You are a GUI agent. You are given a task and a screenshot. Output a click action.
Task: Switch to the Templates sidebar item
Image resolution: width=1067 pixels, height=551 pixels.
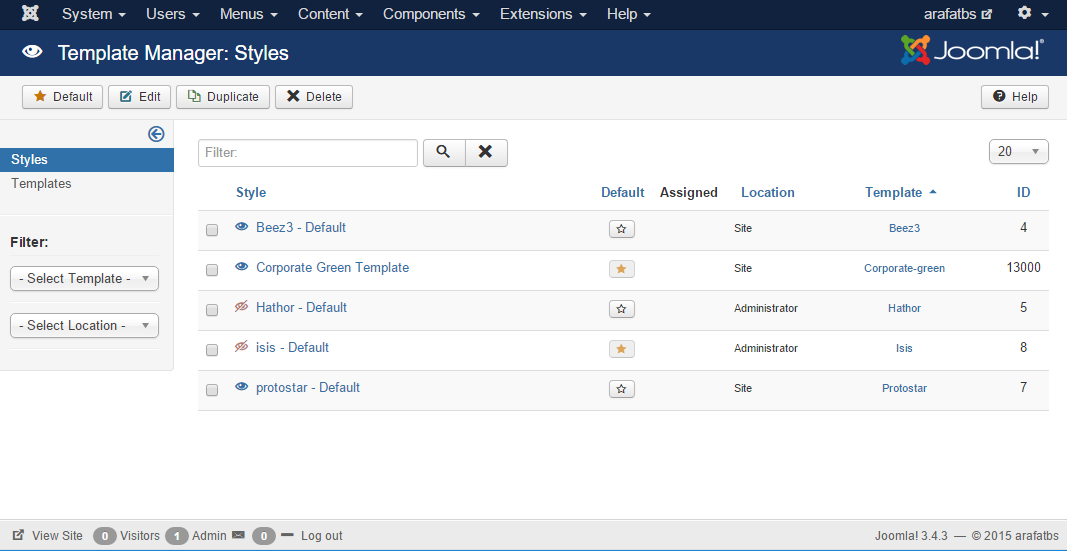pyautogui.click(x=41, y=184)
